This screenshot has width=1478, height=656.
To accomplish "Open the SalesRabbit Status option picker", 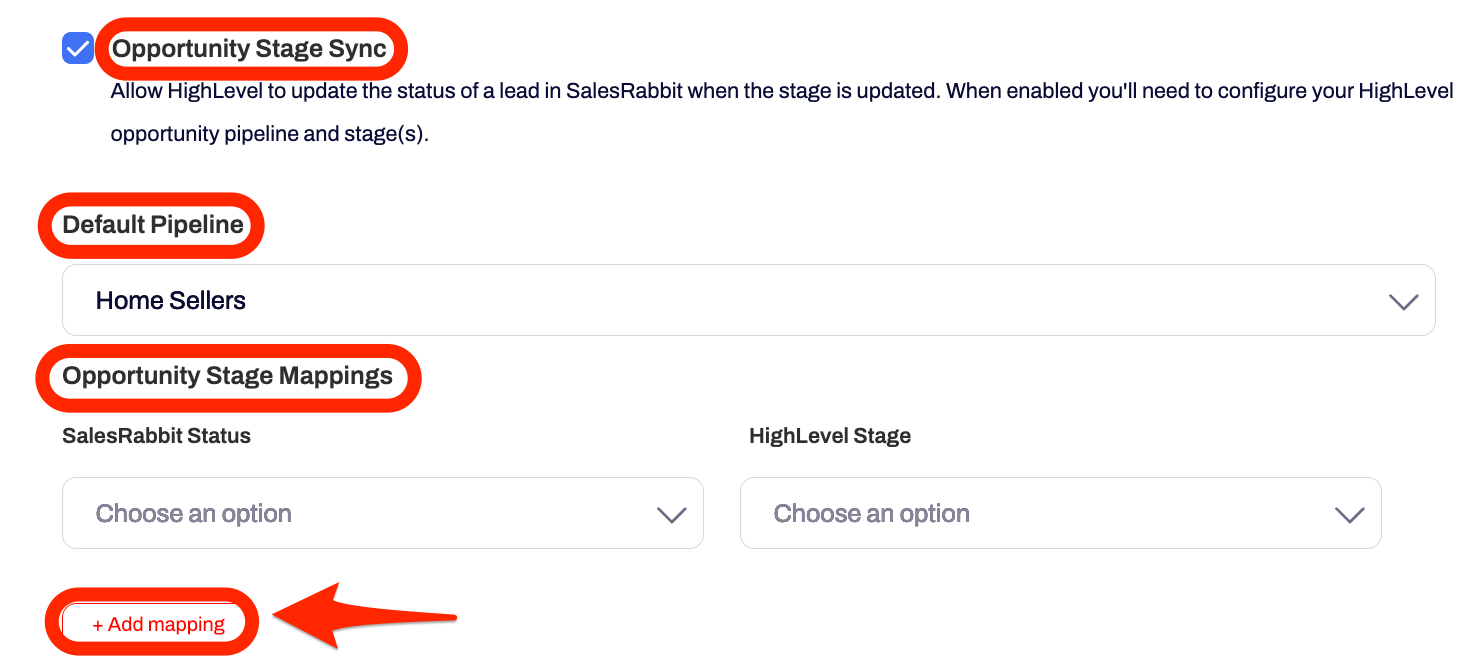I will click(383, 513).
